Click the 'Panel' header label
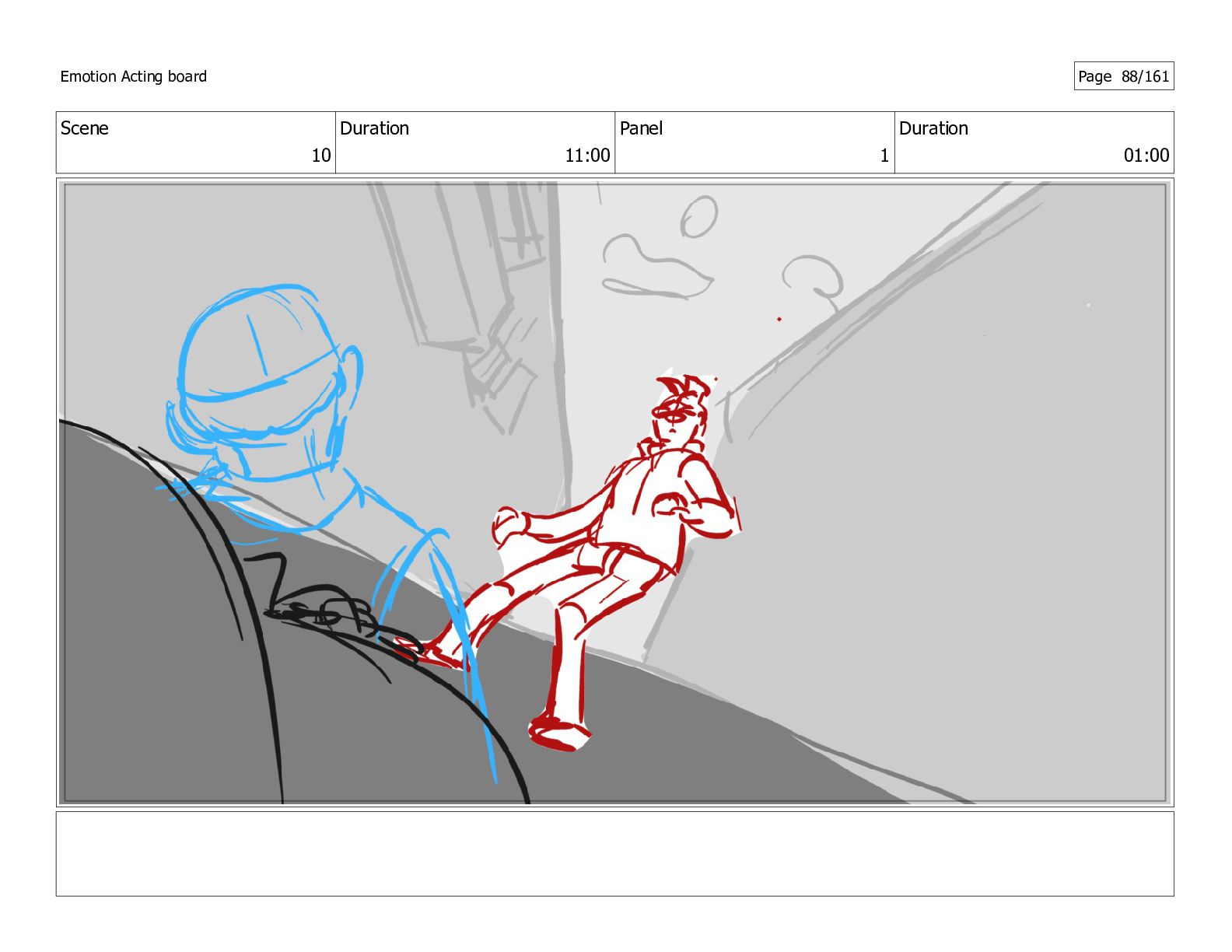 642,128
